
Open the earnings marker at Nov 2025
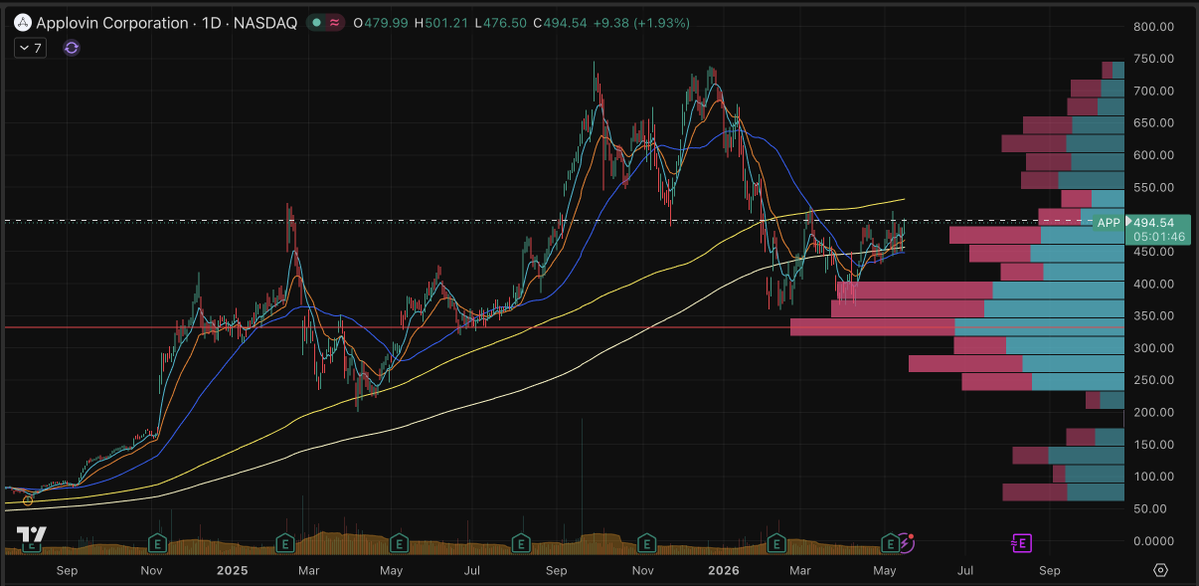click(647, 544)
